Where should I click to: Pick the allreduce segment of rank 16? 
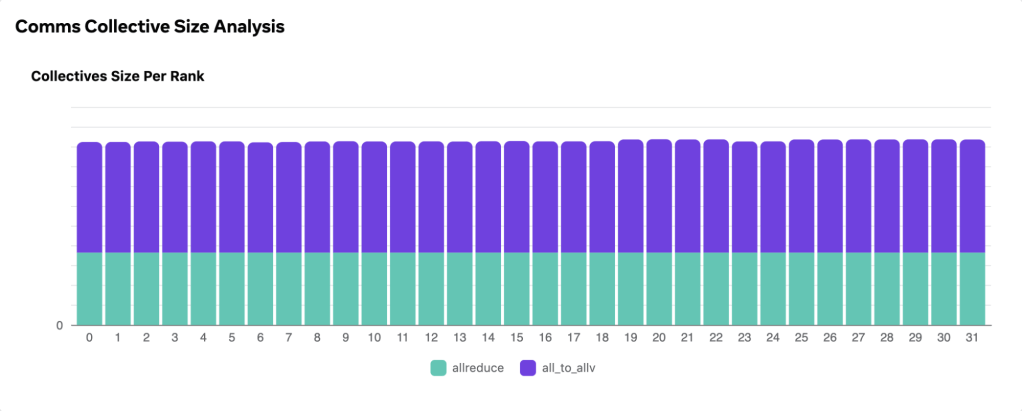pyautogui.click(x=545, y=288)
